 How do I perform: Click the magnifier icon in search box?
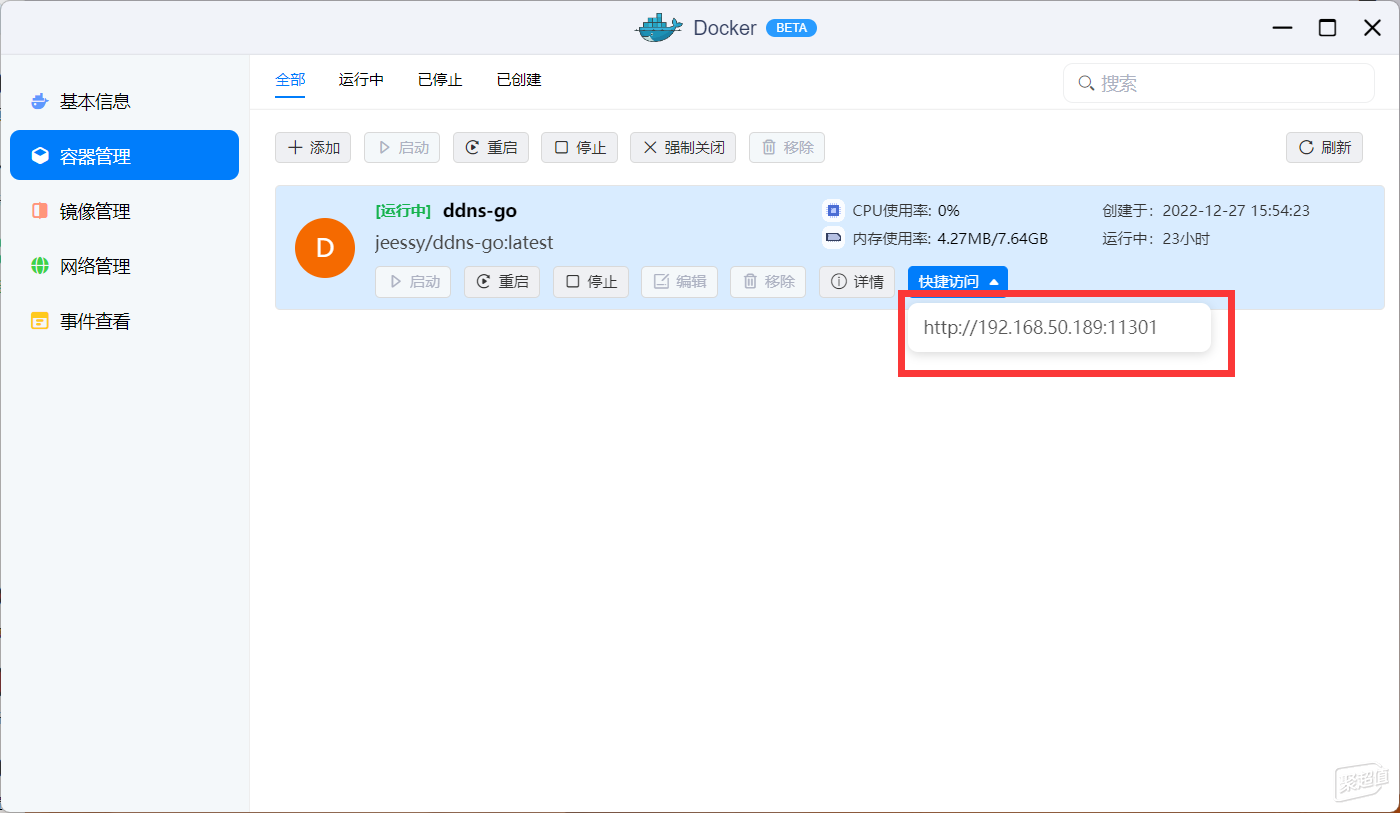(x=1086, y=83)
